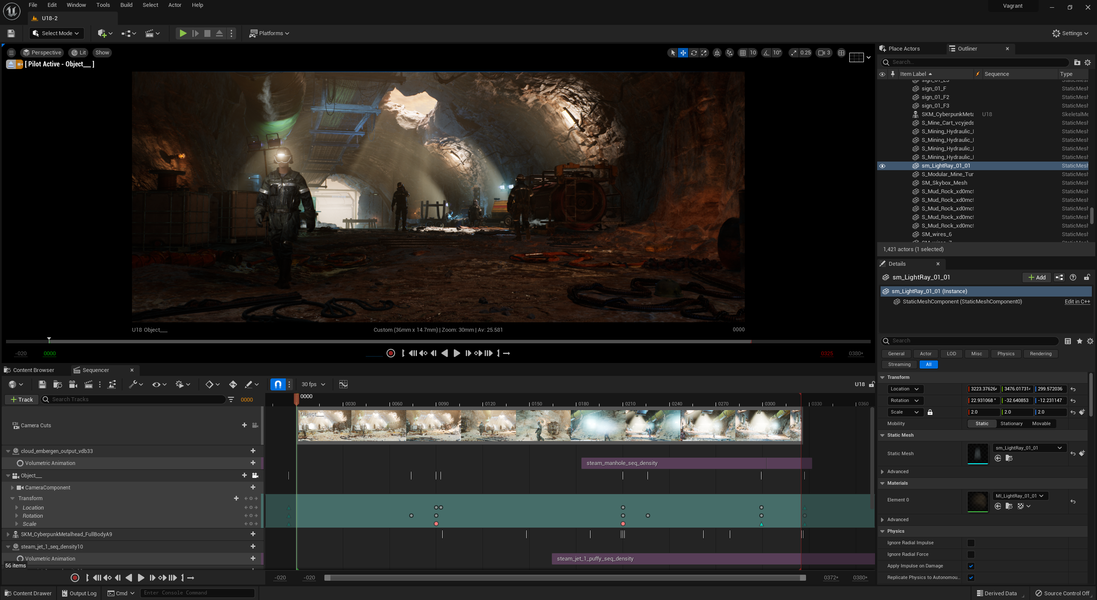Viewport: 1097px width, 600px height.
Task: Open the Select Mode dropdown
Action: (x=57, y=33)
